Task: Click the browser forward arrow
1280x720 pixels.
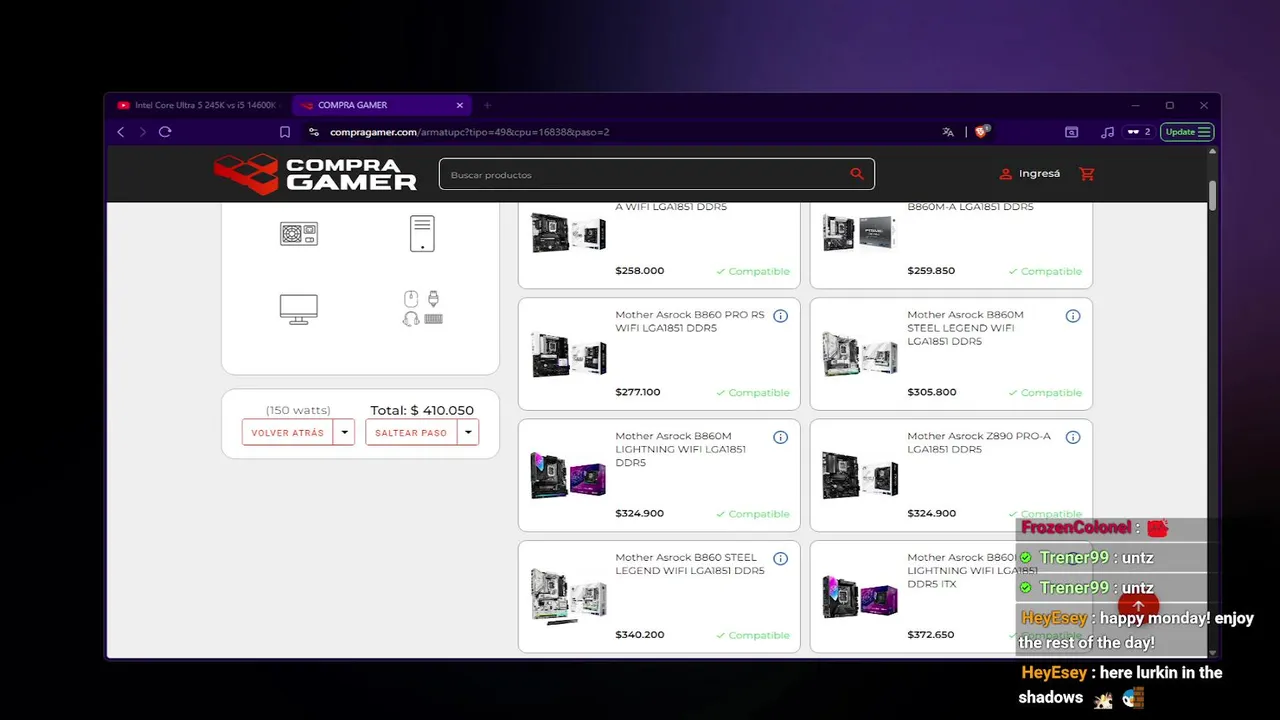Action: (143, 132)
